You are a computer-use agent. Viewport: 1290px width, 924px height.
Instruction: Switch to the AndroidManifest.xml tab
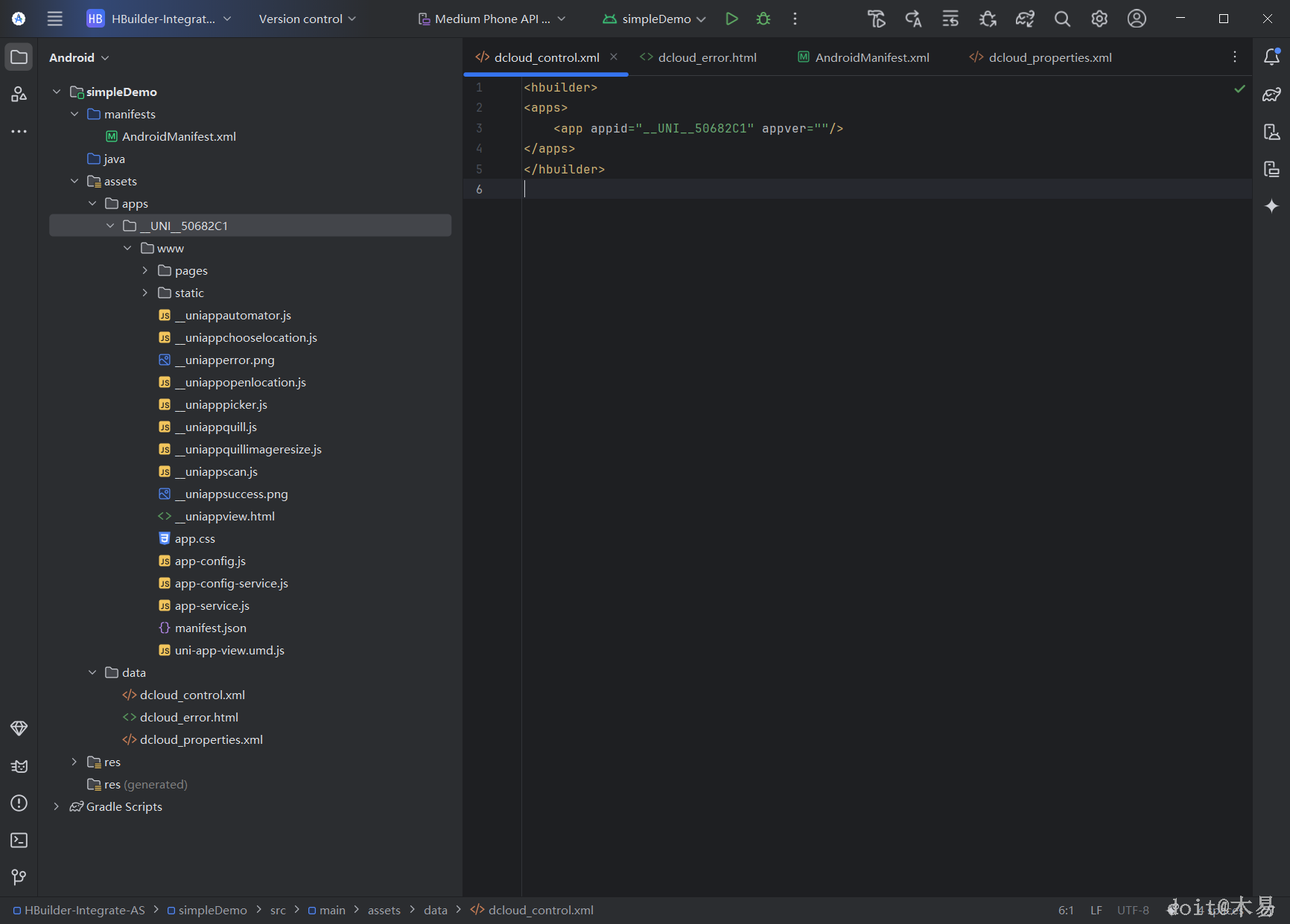pyautogui.click(x=871, y=57)
